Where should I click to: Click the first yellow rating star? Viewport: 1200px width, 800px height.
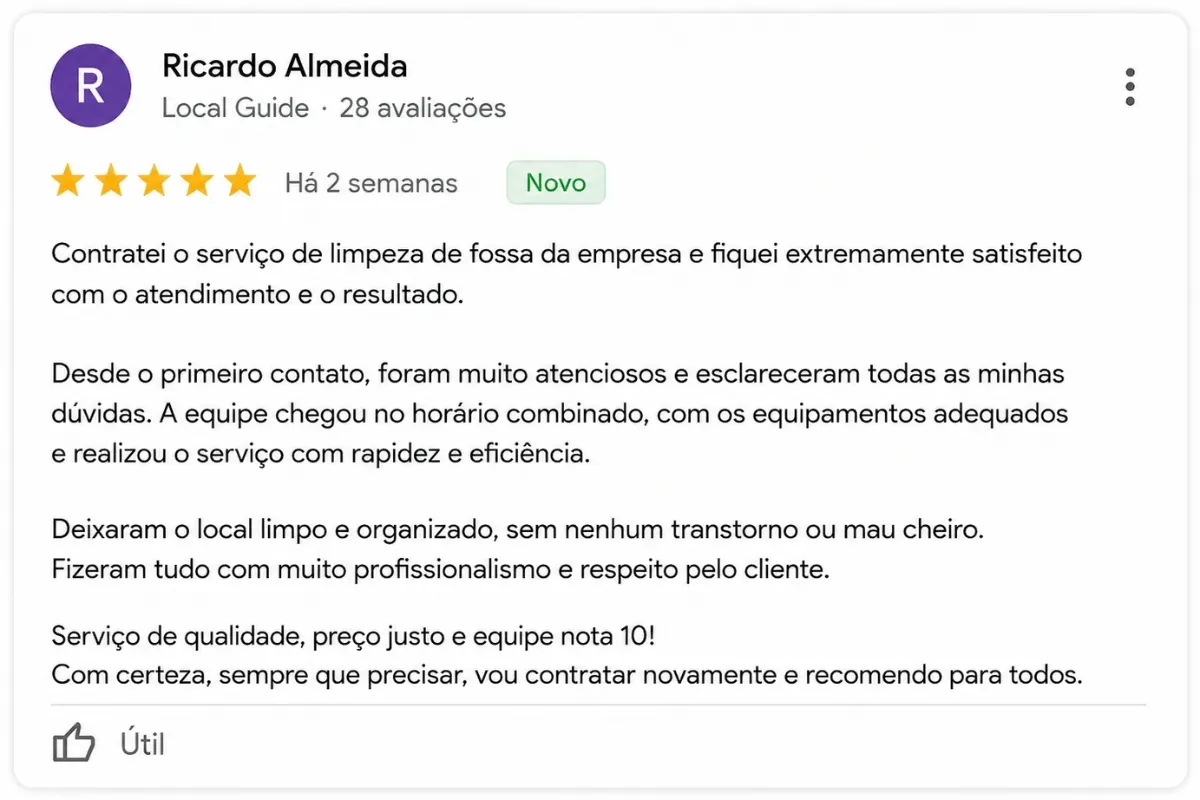67,182
